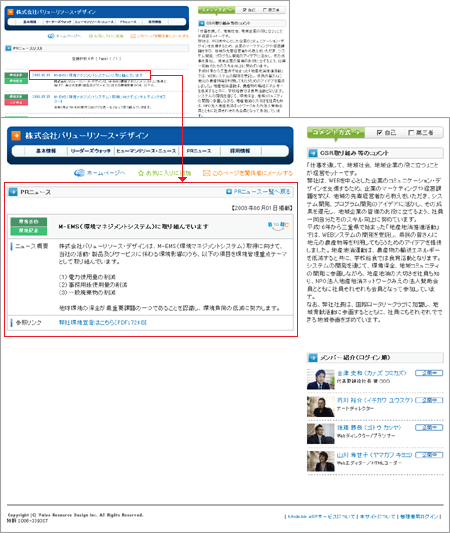Click the envelope icon in the upper small page
Image resolution: width=450 pixels, height=533 pixels.
tap(133, 36)
